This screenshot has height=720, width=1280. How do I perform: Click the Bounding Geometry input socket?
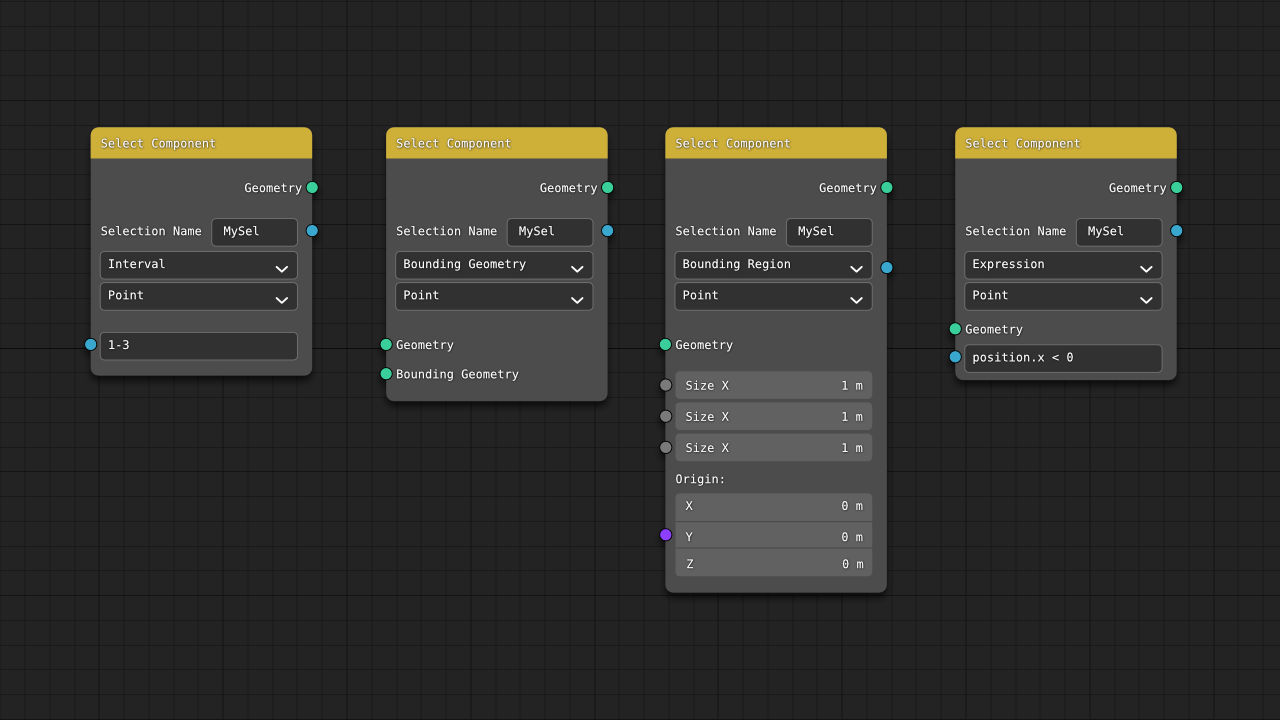coord(386,374)
